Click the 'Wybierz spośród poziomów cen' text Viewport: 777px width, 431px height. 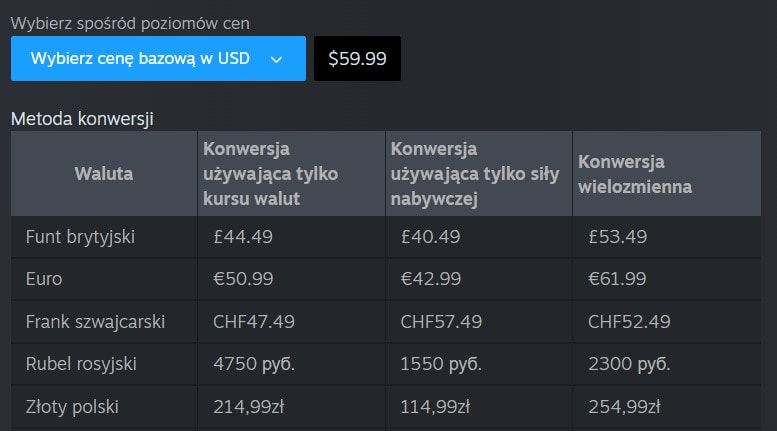(x=130, y=22)
